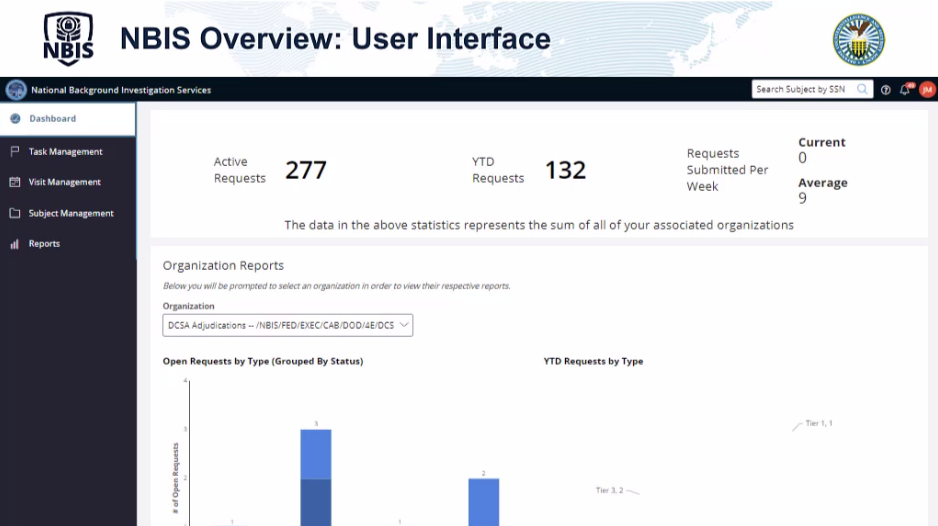Open the Dashboard sidebar item

(68, 118)
